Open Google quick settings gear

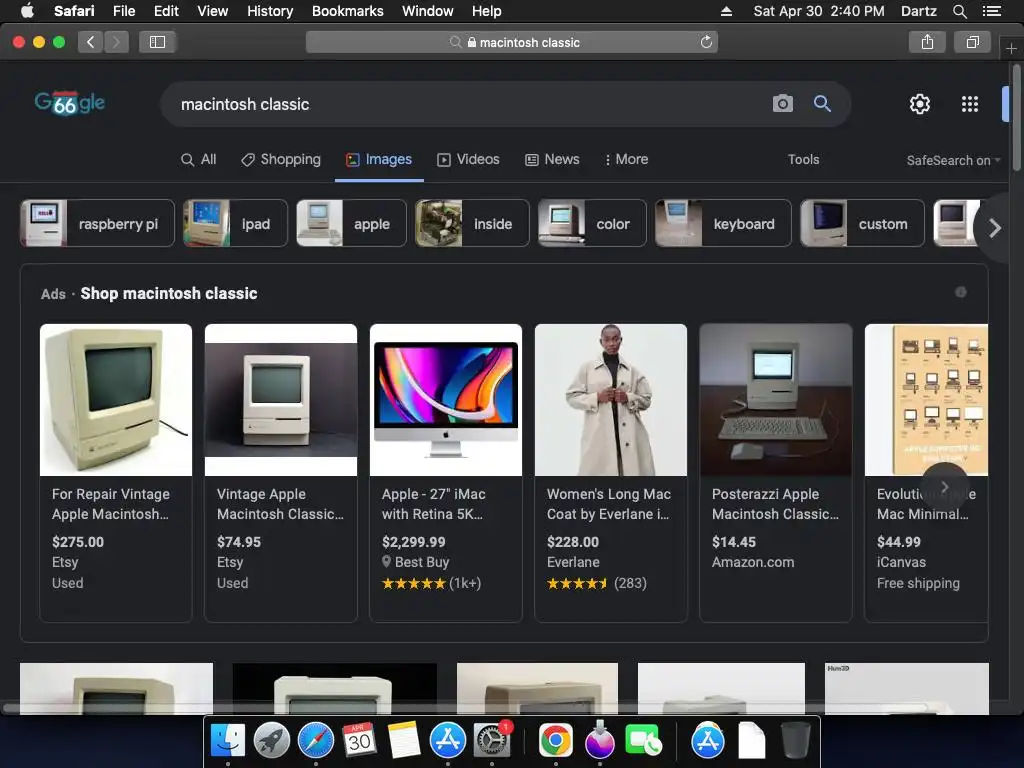(920, 104)
